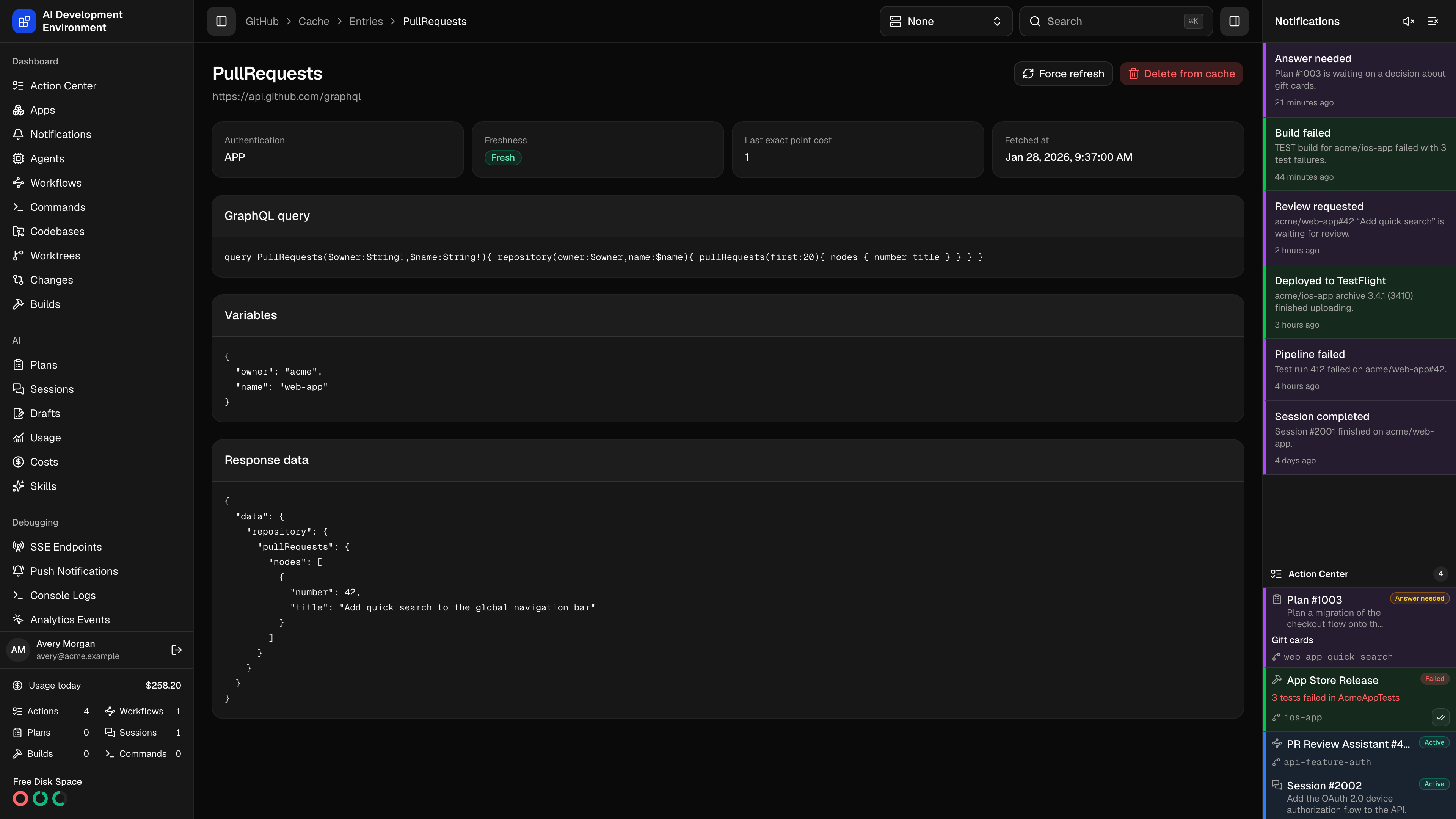Open Action Center in sidebar

pyautogui.click(x=97, y=86)
